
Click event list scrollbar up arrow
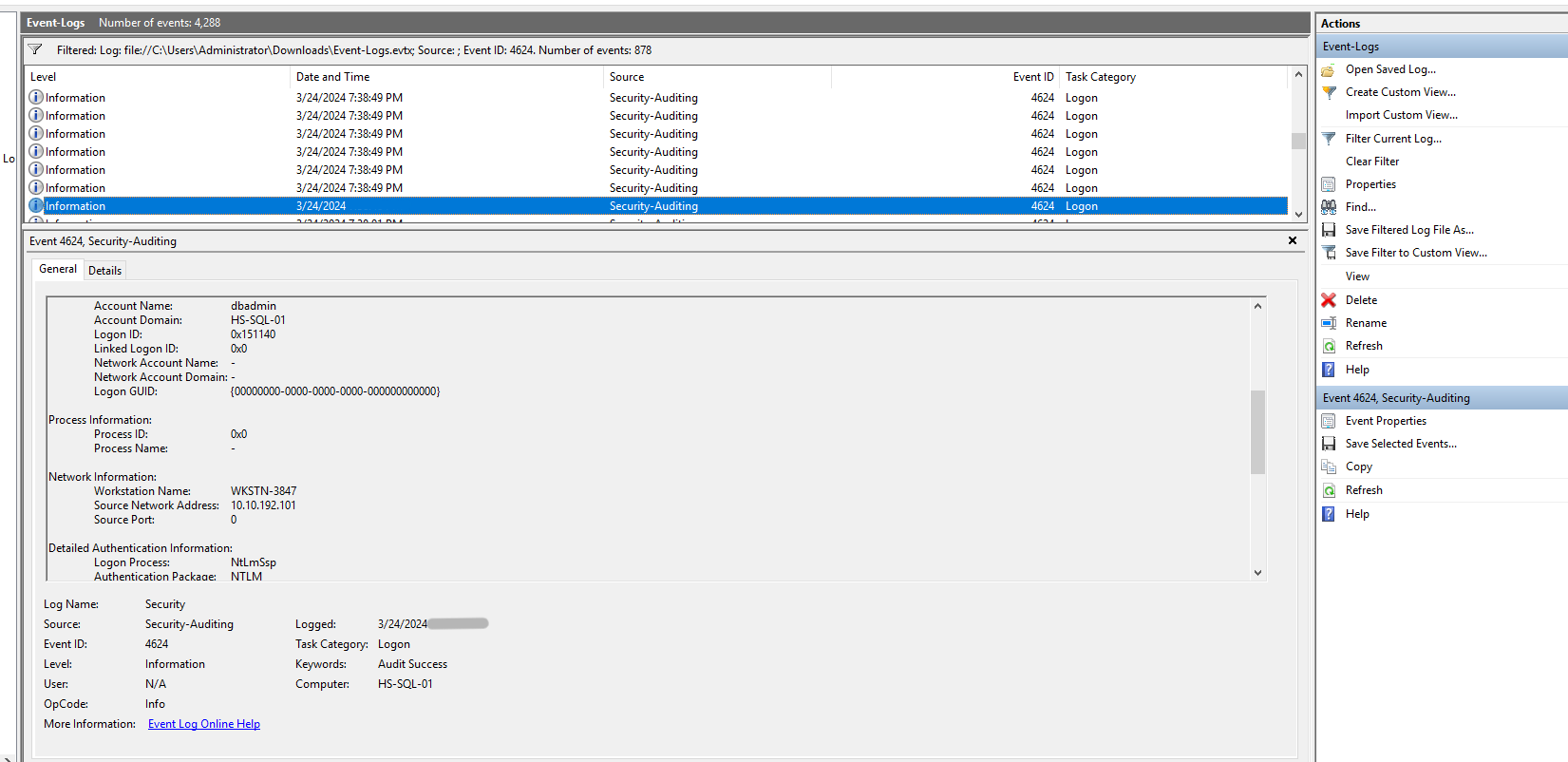(x=1298, y=74)
